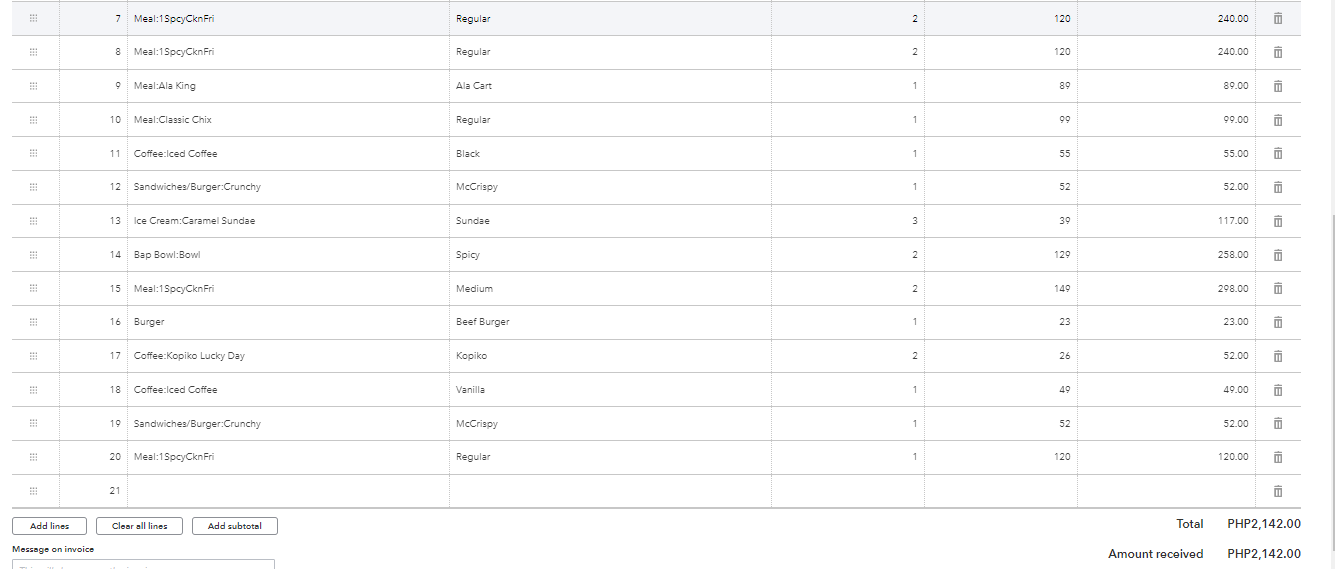
Task: Remove line 13 Caramel Sundae with trash icon
Action: [x=1277, y=221]
